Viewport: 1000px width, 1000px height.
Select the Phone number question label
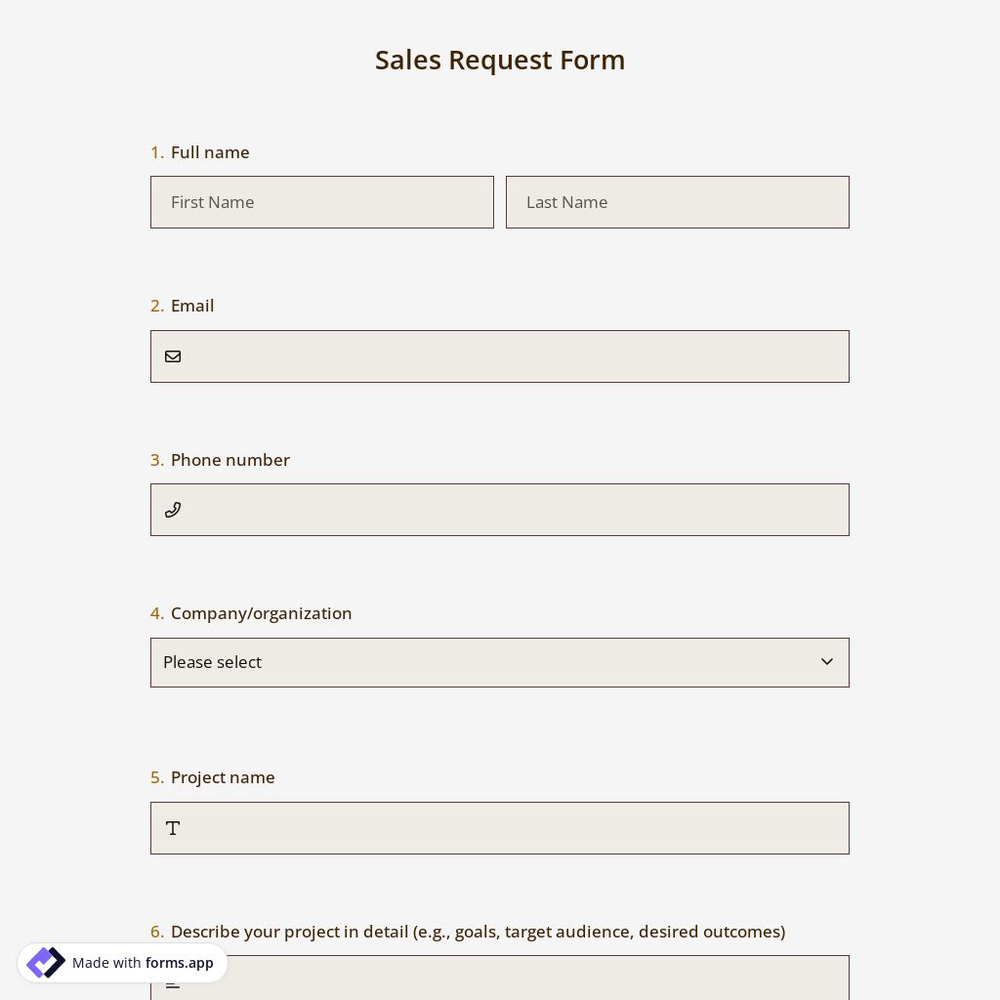230,459
